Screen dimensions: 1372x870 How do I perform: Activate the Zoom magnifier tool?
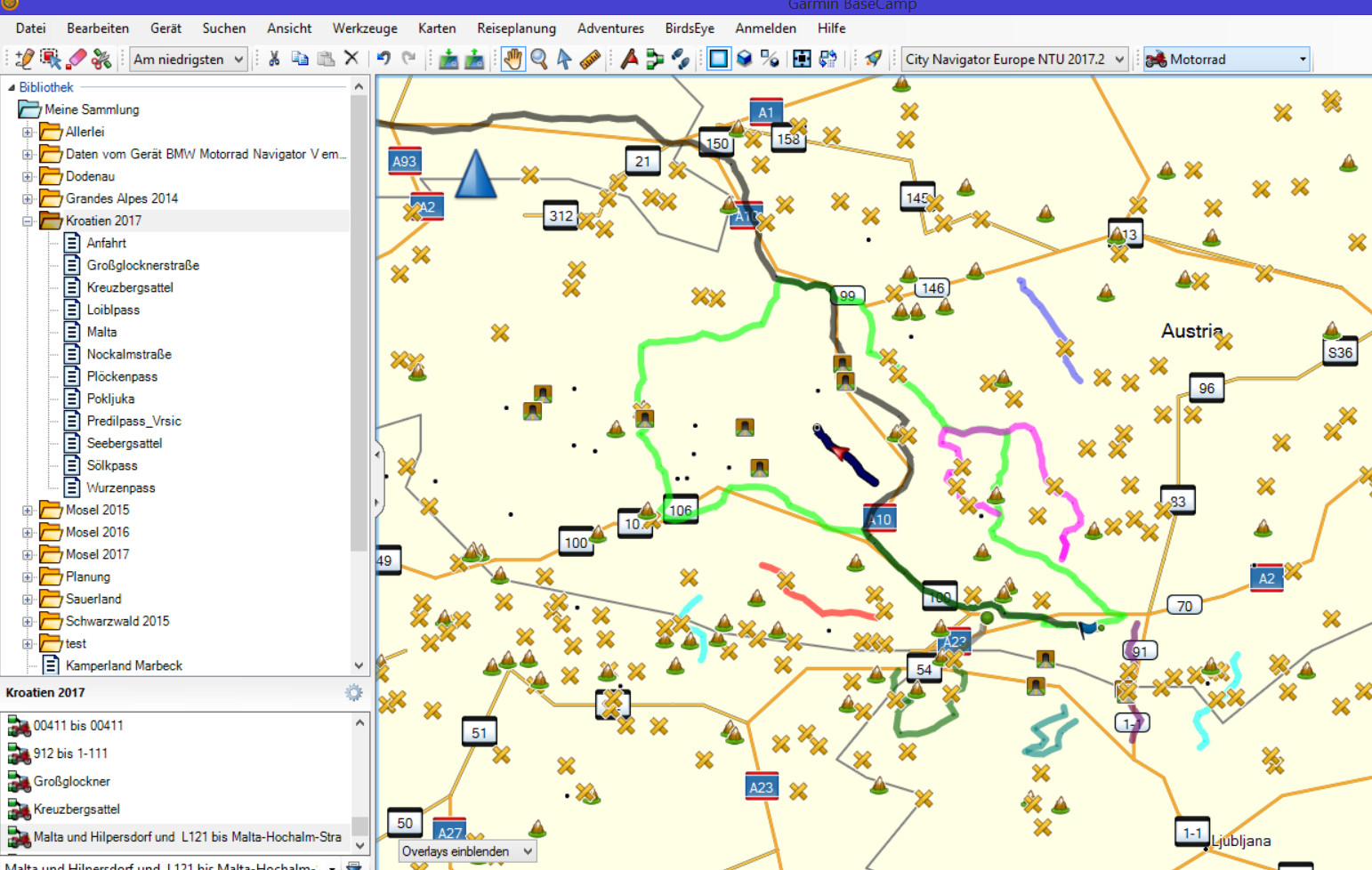(539, 60)
